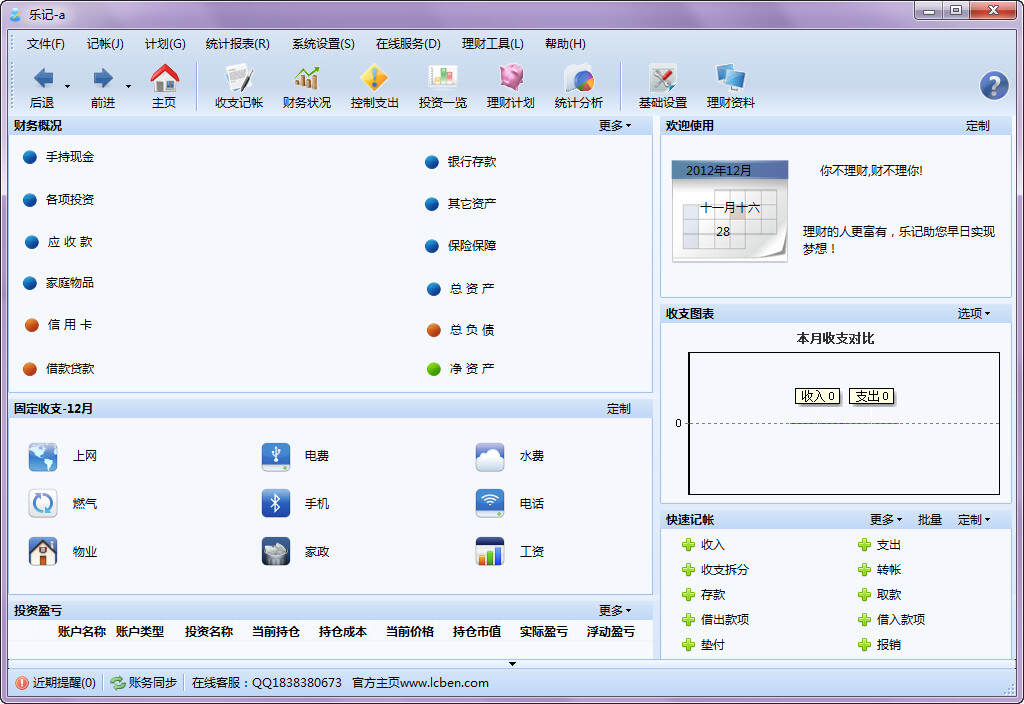1024x704 pixels.
Task: Go to 主页 house icon
Action: [164, 79]
